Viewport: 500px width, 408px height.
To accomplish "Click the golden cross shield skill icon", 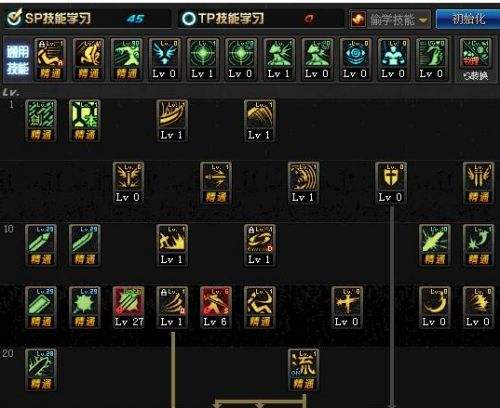I will [x=391, y=183].
